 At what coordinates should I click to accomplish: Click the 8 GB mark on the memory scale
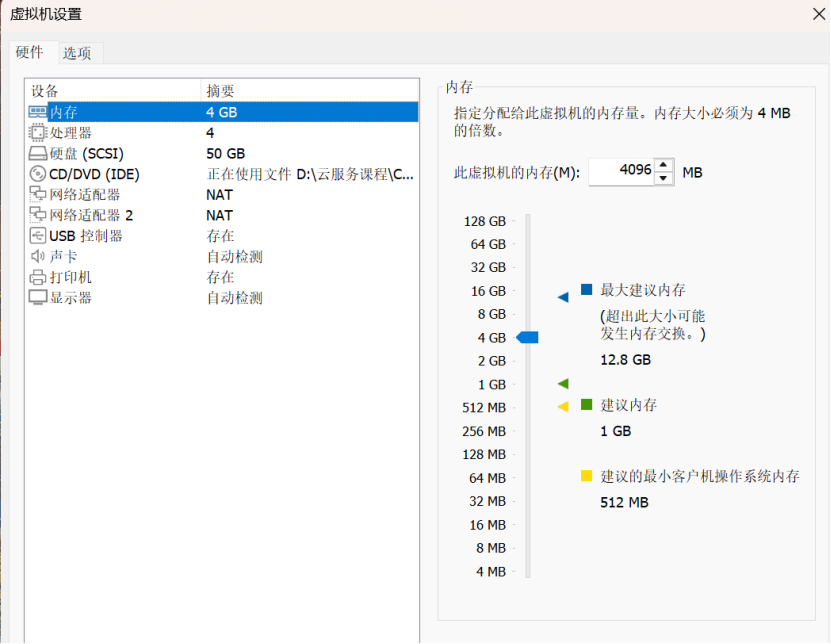coord(492,314)
